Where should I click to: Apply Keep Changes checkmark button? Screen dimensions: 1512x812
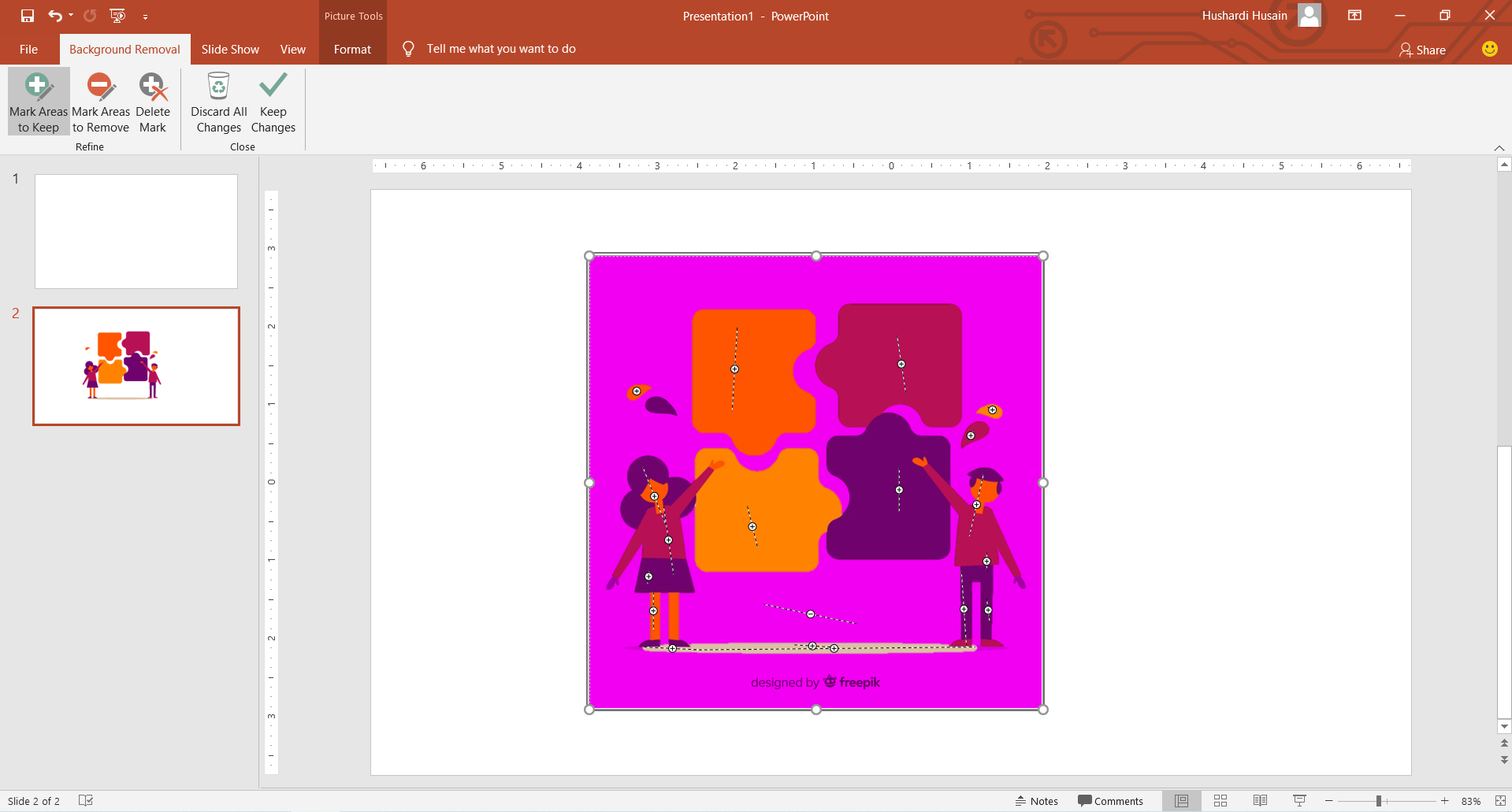pos(273,102)
